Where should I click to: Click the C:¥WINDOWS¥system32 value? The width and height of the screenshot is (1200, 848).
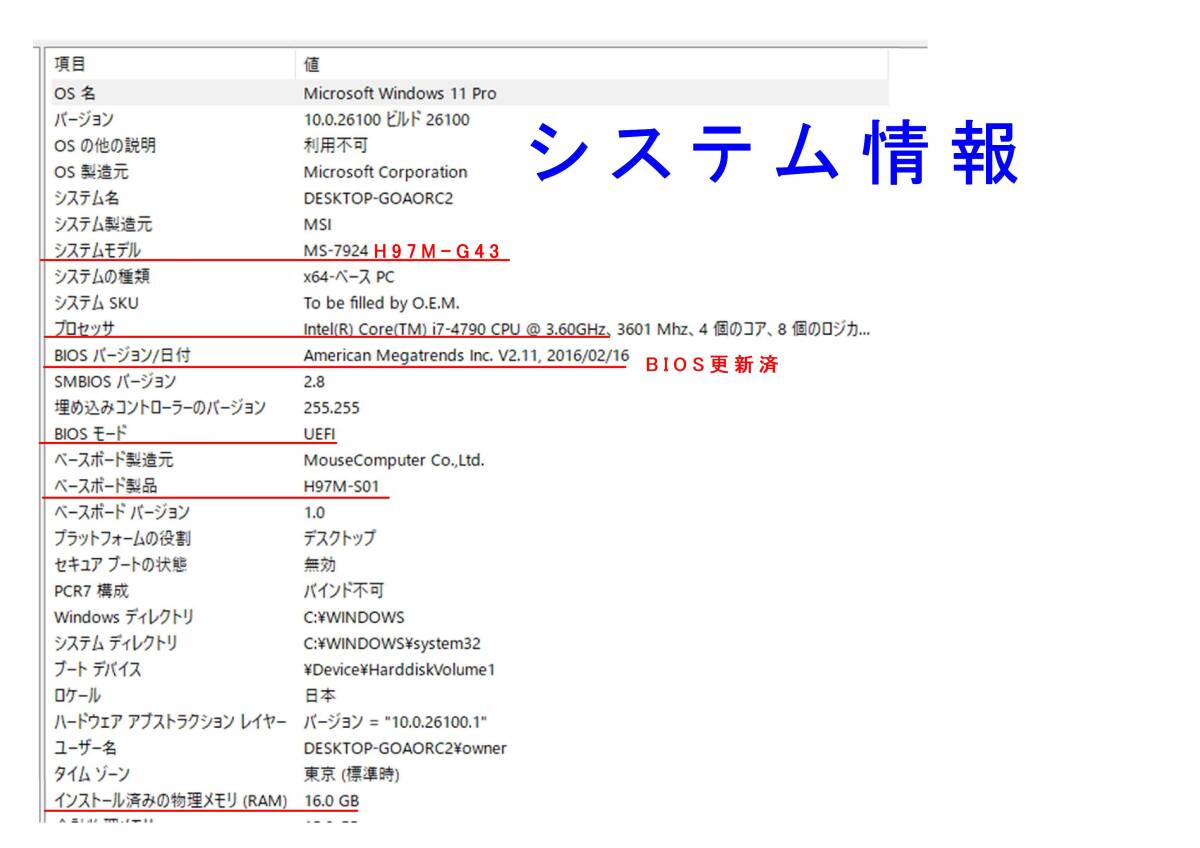pos(392,643)
